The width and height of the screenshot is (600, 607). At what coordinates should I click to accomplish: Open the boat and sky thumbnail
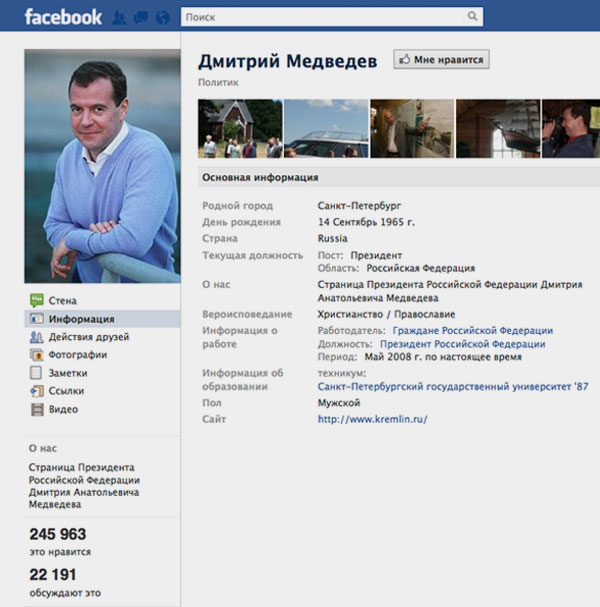click(326, 129)
